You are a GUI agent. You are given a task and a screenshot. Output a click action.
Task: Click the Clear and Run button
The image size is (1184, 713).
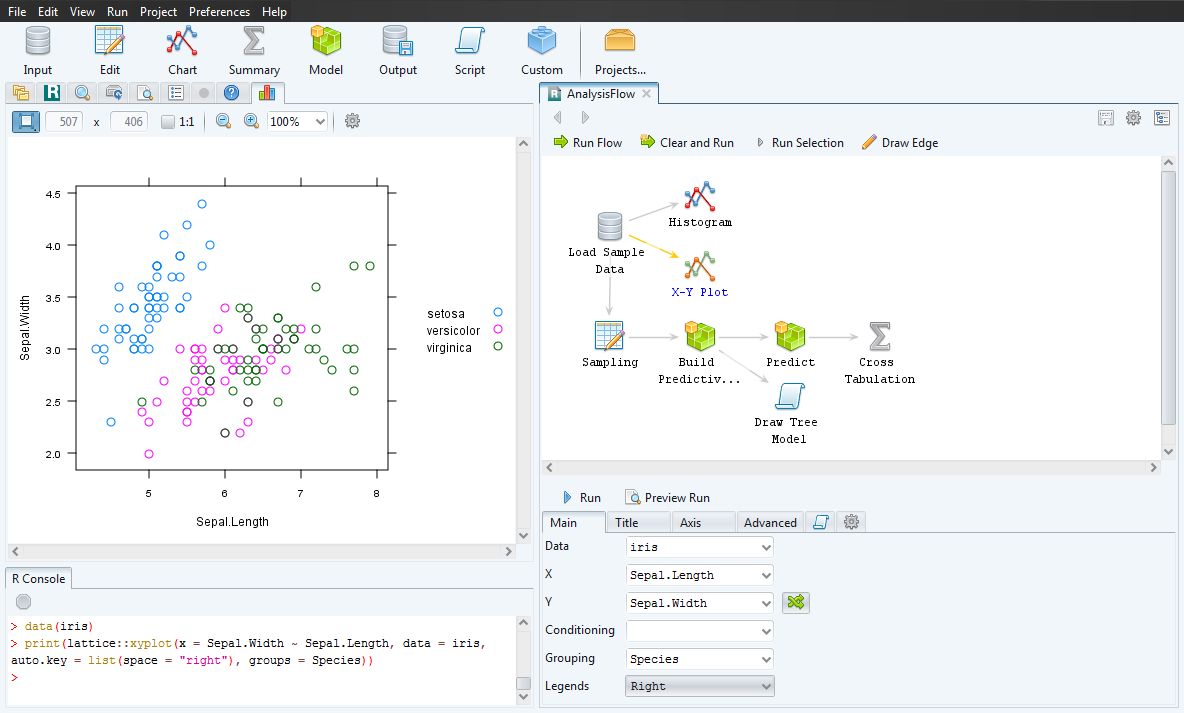688,142
